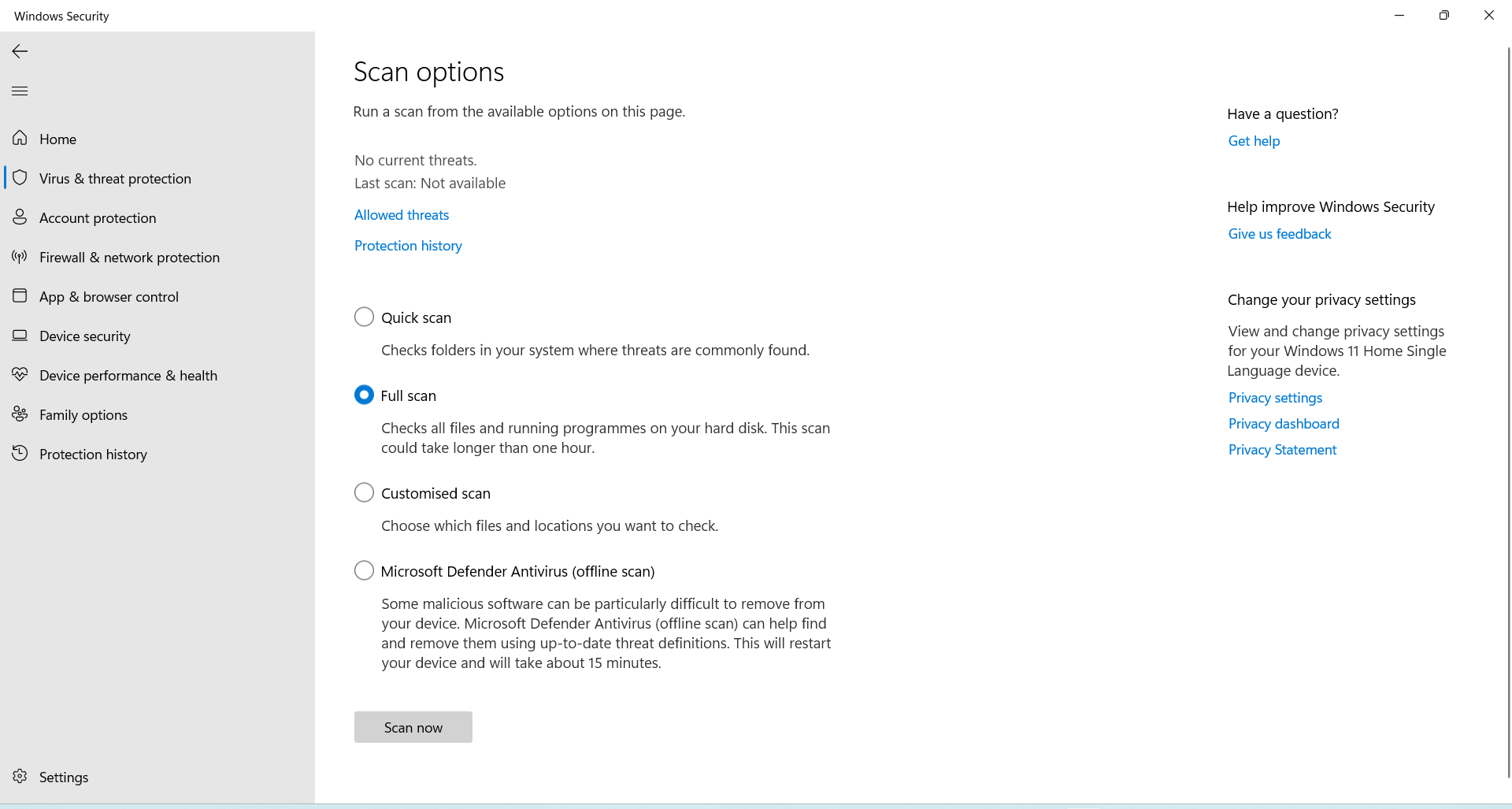The image size is (1512, 809).
Task: Click the Account protection person icon
Action: coord(20,217)
